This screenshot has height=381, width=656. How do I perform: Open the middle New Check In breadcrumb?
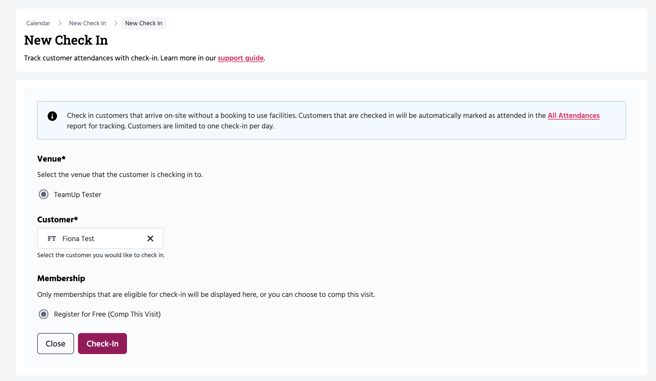[87, 23]
